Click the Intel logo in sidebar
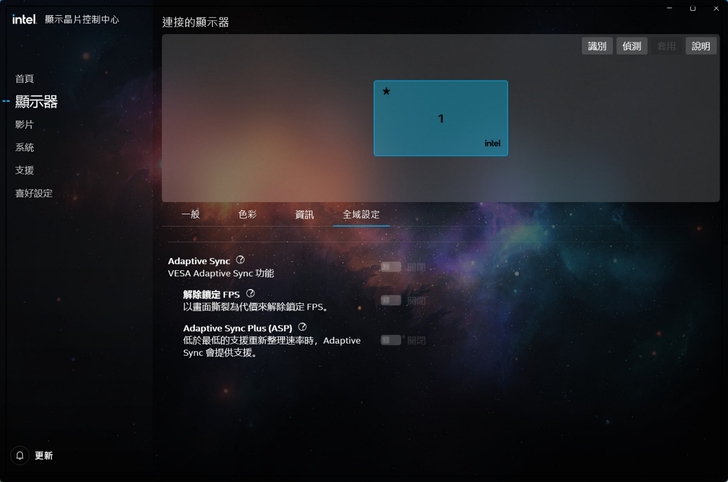 pos(24,19)
